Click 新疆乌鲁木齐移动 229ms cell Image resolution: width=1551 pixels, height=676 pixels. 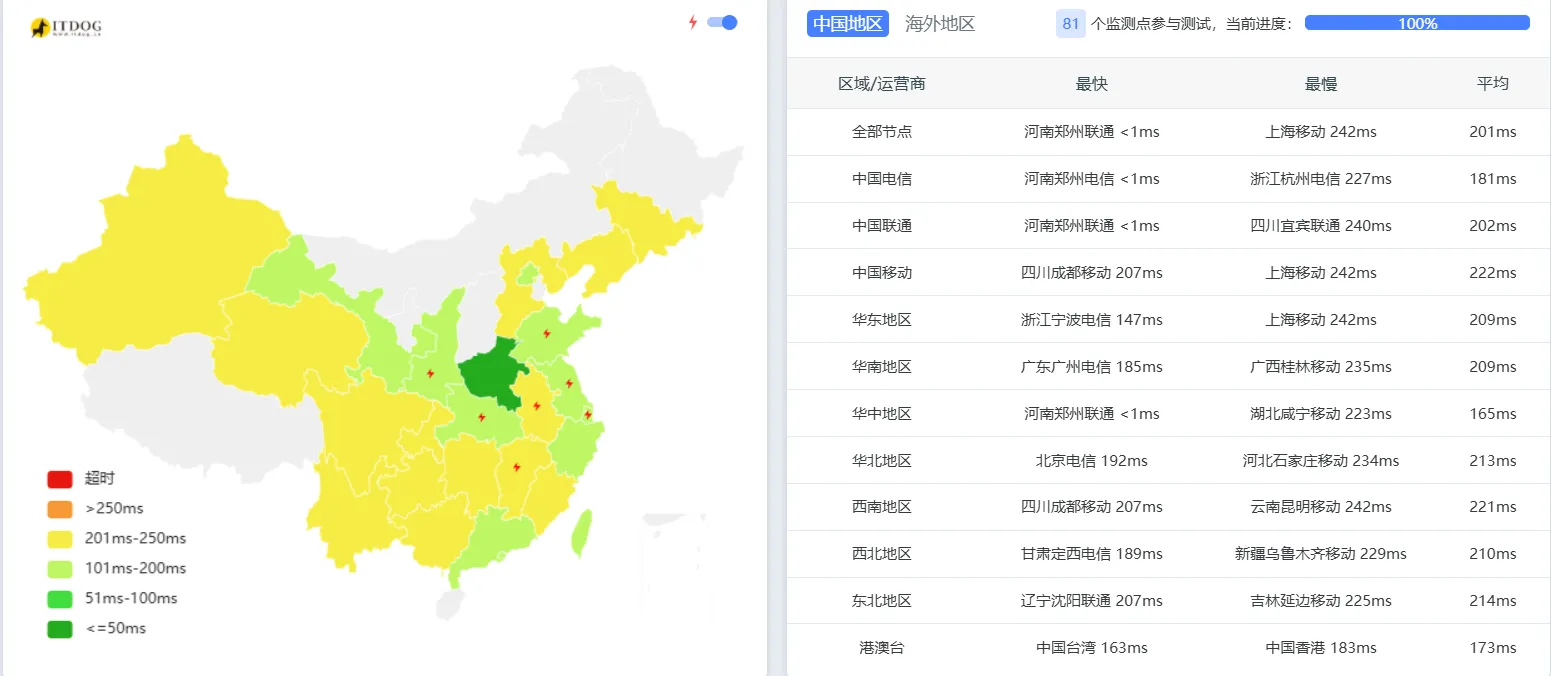(1321, 554)
